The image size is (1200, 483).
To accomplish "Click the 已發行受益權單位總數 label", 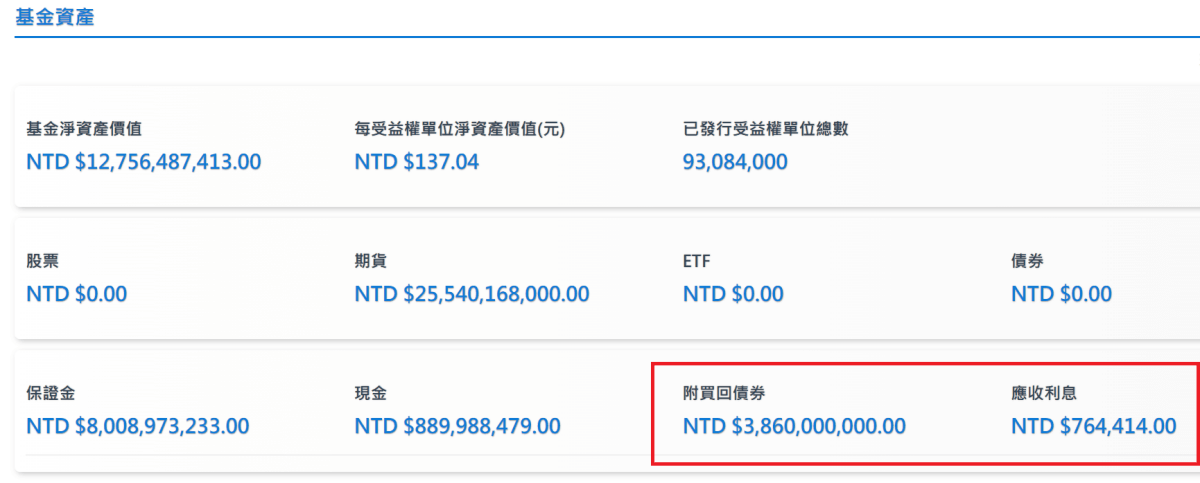I will pyautogui.click(x=766, y=129).
